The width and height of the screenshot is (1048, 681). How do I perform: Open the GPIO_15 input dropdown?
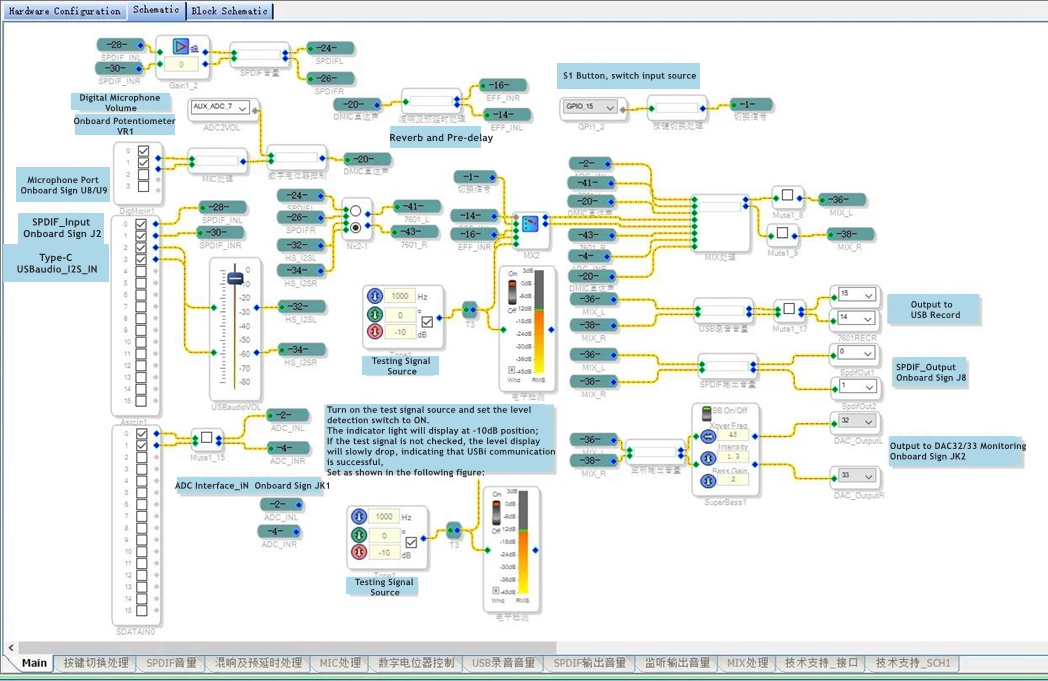(x=609, y=107)
